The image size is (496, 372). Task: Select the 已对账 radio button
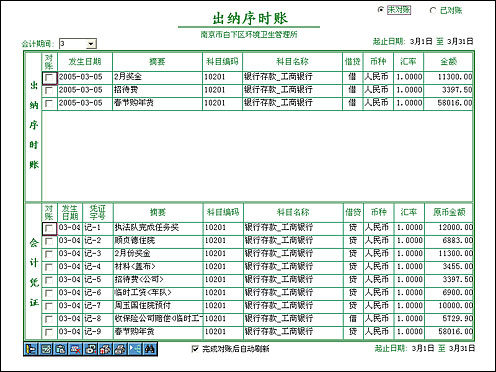coord(433,10)
